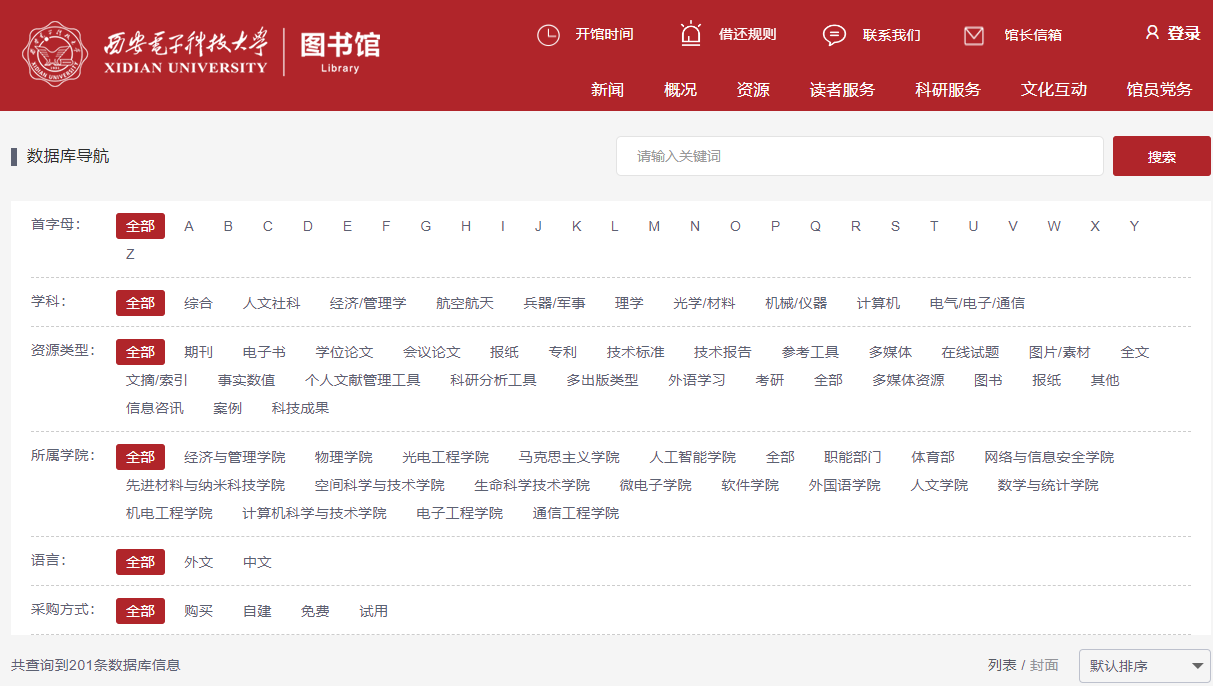Choose the 学位论文 resource type filter
The height and width of the screenshot is (686, 1213).
click(344, 352)
